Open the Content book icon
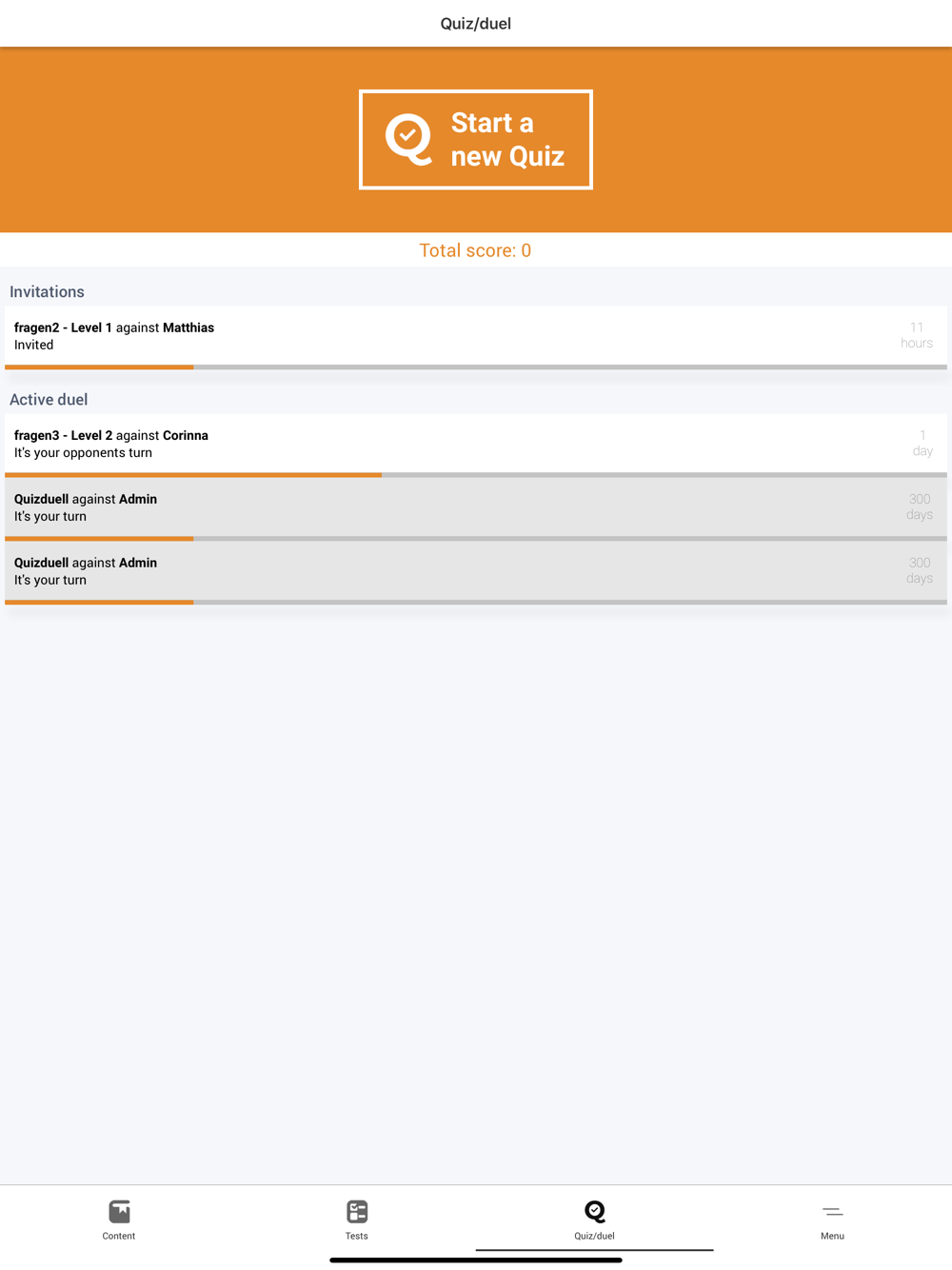This screenshot has height=1270, width=952. coord(119,1211)
